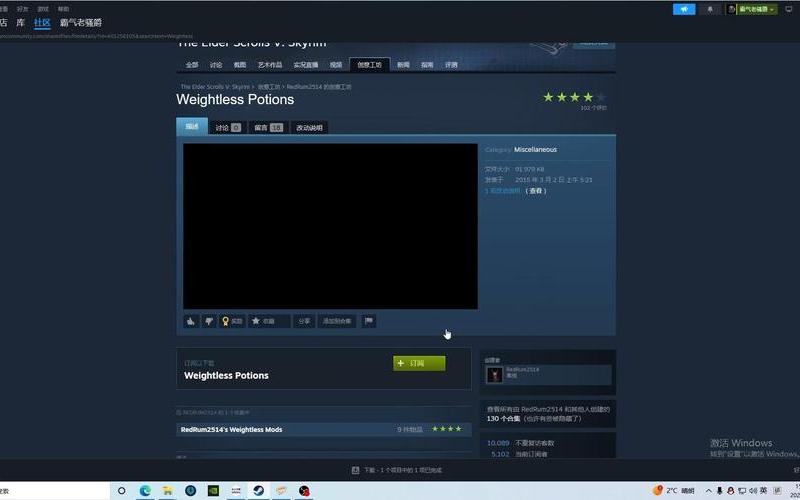Open the 截图 screenshots hub tab
The image size is (800, 500).
pos(240,65)
